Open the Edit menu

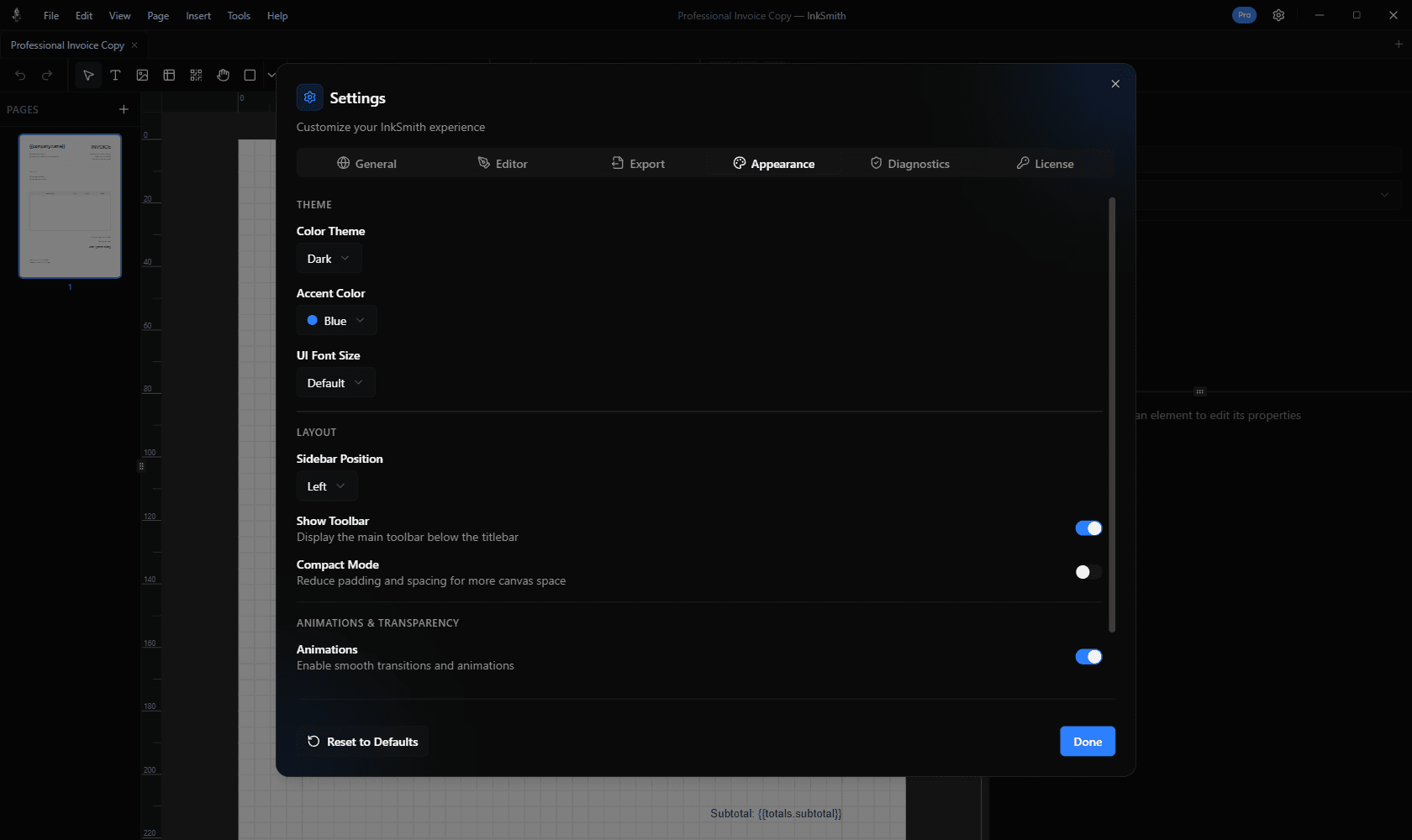(x=84, y=16)
